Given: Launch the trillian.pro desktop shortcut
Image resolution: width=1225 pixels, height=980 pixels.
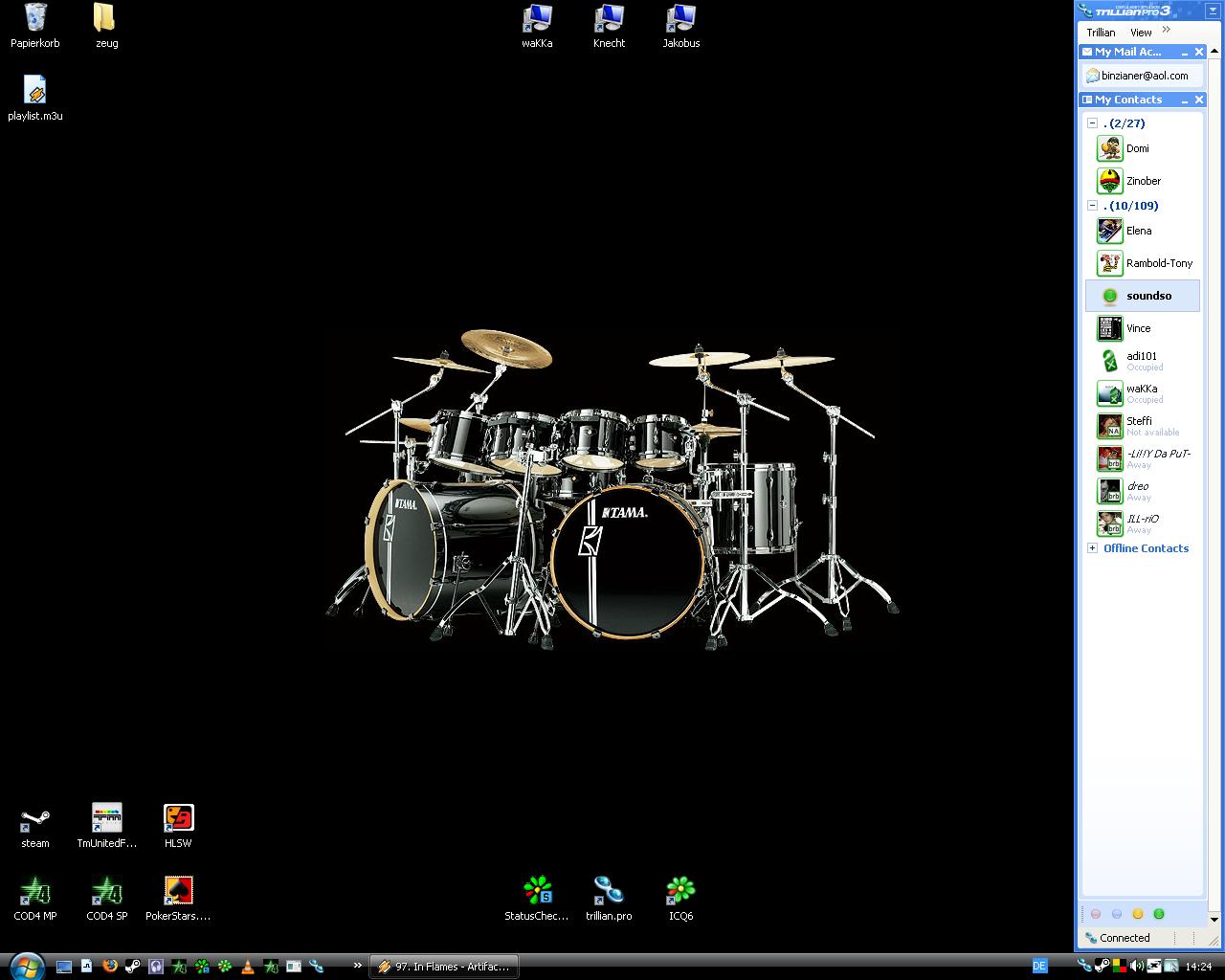Looking at the screenshot, I should click(609, 900).
